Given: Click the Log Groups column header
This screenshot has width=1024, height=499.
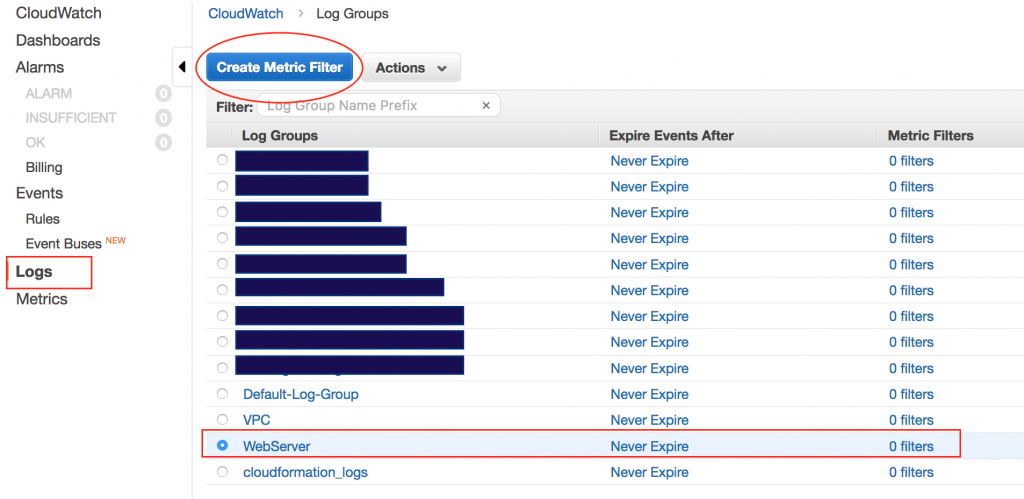Looking at the screenshot, I should coord(280,136).
